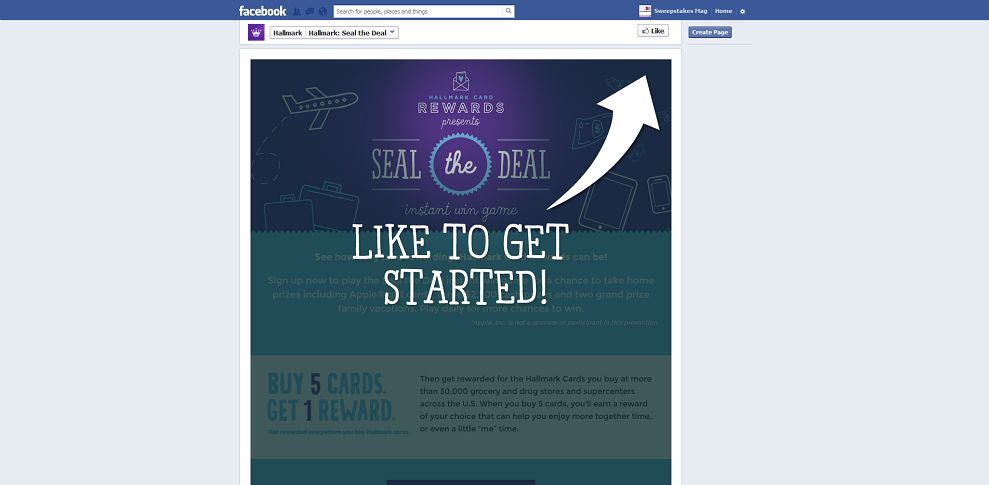This screenshot has width=989, height=485.
Task: Open the notifications globe icon
Action: [x=323, y=11]
